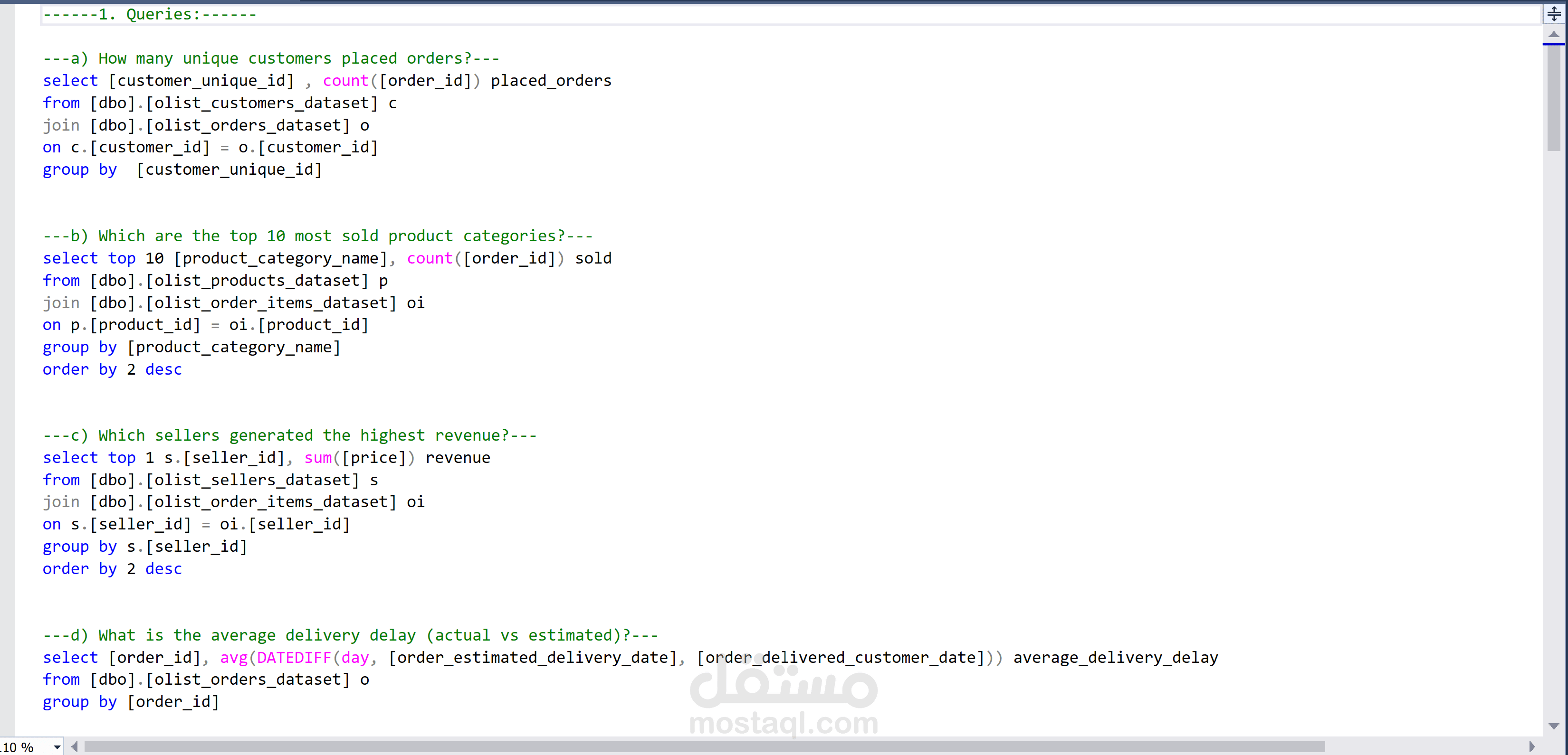The height and width of the screenshot is (755, 1568).
Task: Click 'order by 2 desc' under query b
Action: click(x=112, y=369)
